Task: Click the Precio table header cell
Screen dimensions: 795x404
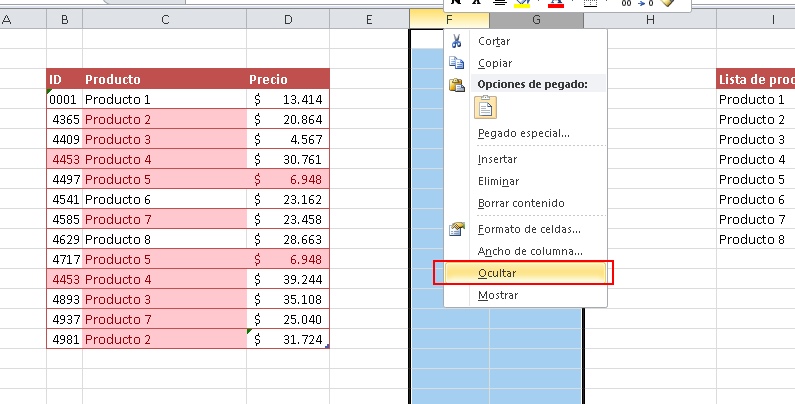Action: 287,79
